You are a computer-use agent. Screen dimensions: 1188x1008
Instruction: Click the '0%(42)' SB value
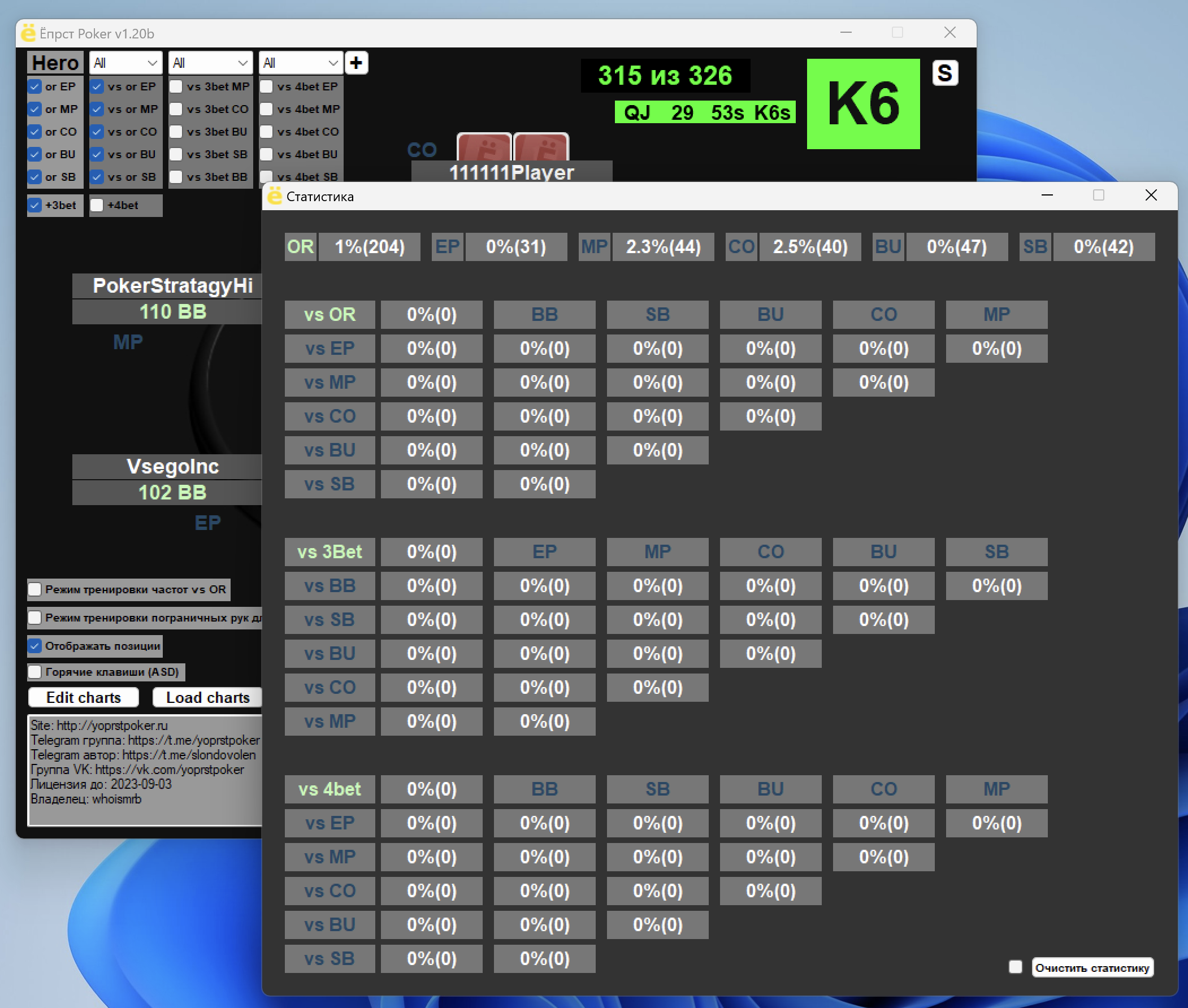tap(1103, 247)
